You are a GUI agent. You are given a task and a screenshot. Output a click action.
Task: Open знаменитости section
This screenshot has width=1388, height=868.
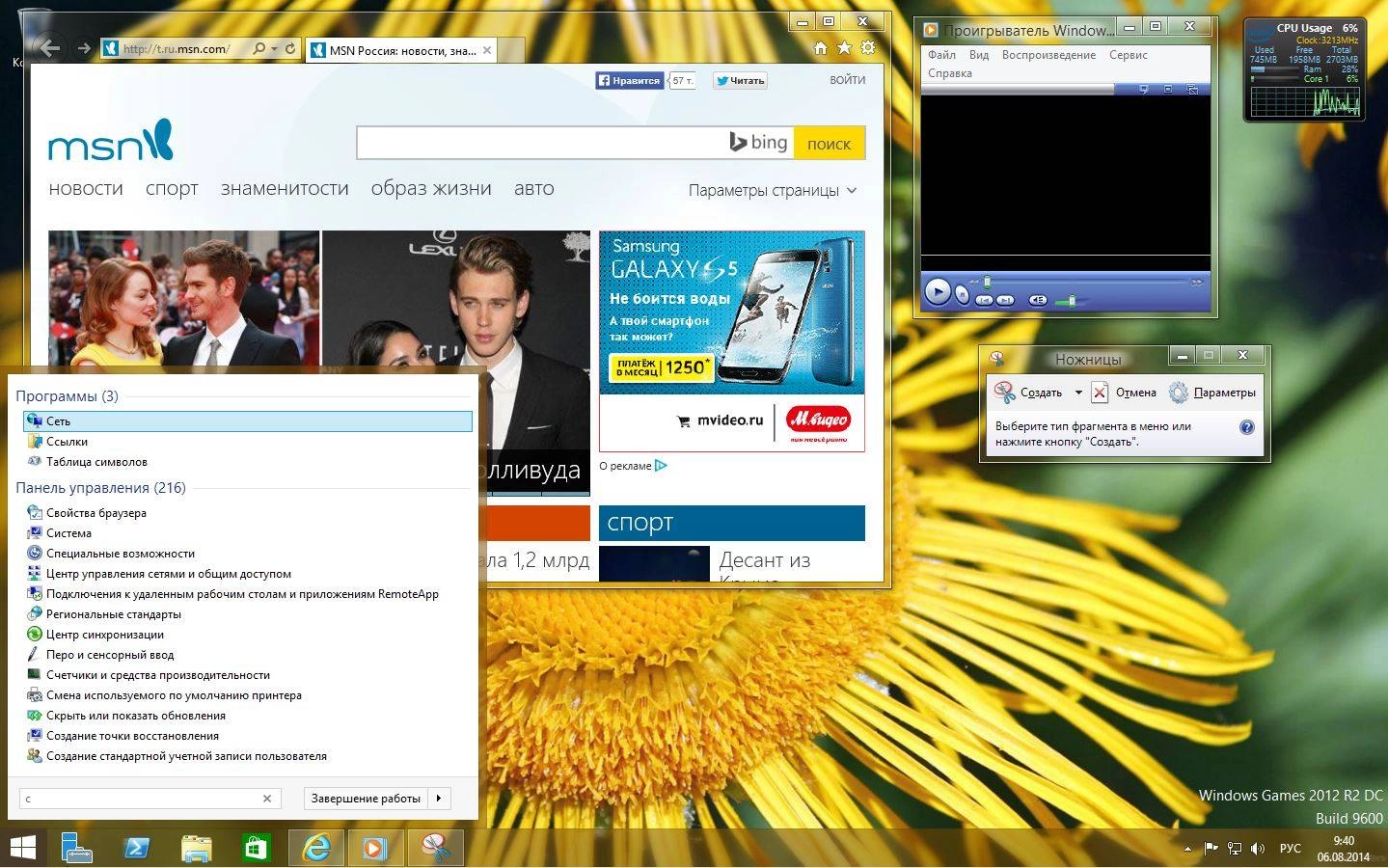coord(285,189)
